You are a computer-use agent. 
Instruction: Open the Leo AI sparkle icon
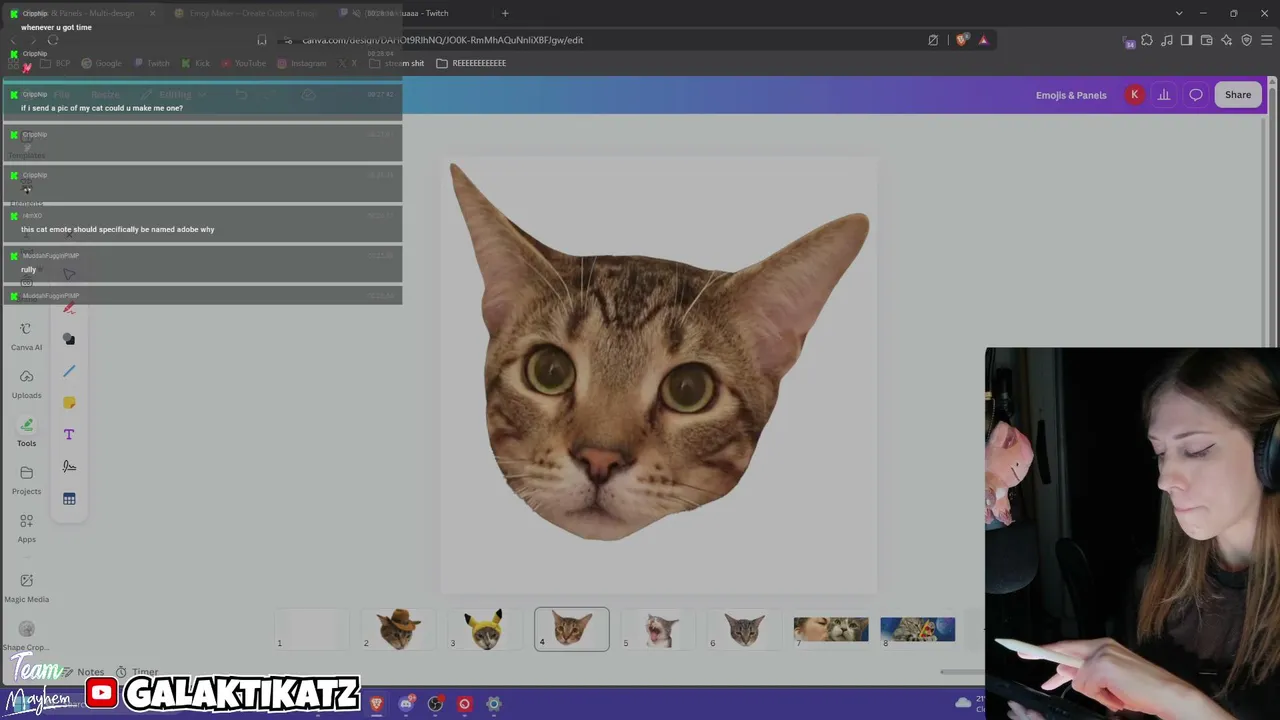point(1226,40)
